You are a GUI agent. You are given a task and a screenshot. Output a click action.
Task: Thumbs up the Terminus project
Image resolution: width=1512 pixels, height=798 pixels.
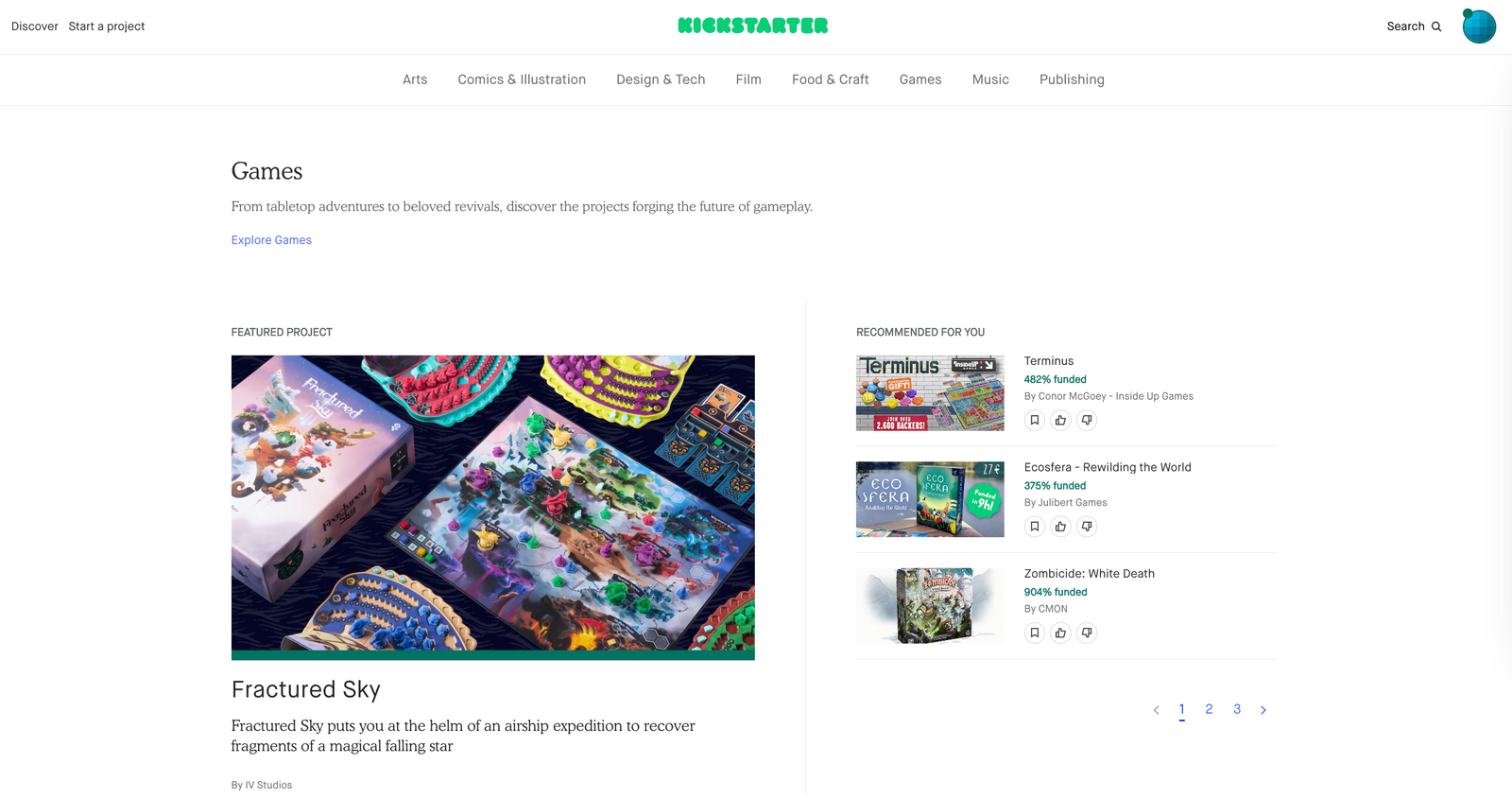[1061, 421]
